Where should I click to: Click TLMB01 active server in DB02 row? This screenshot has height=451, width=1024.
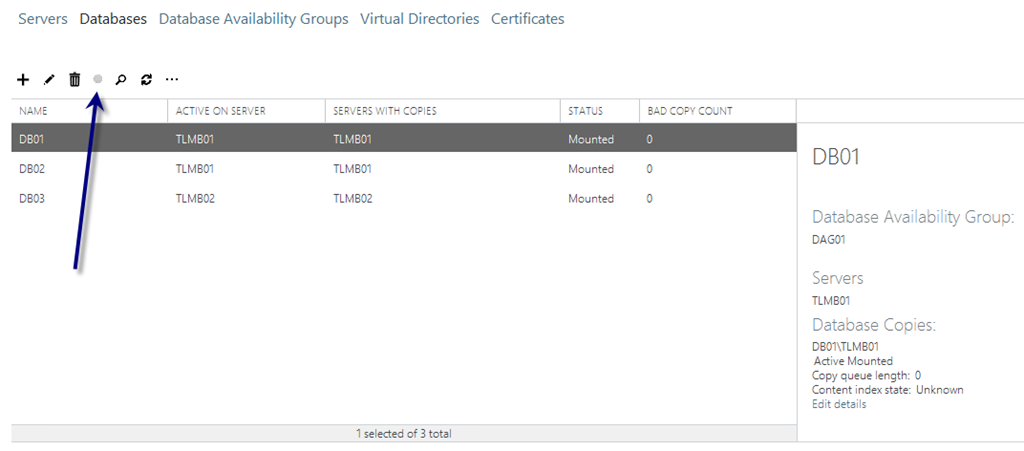(195, 168)
